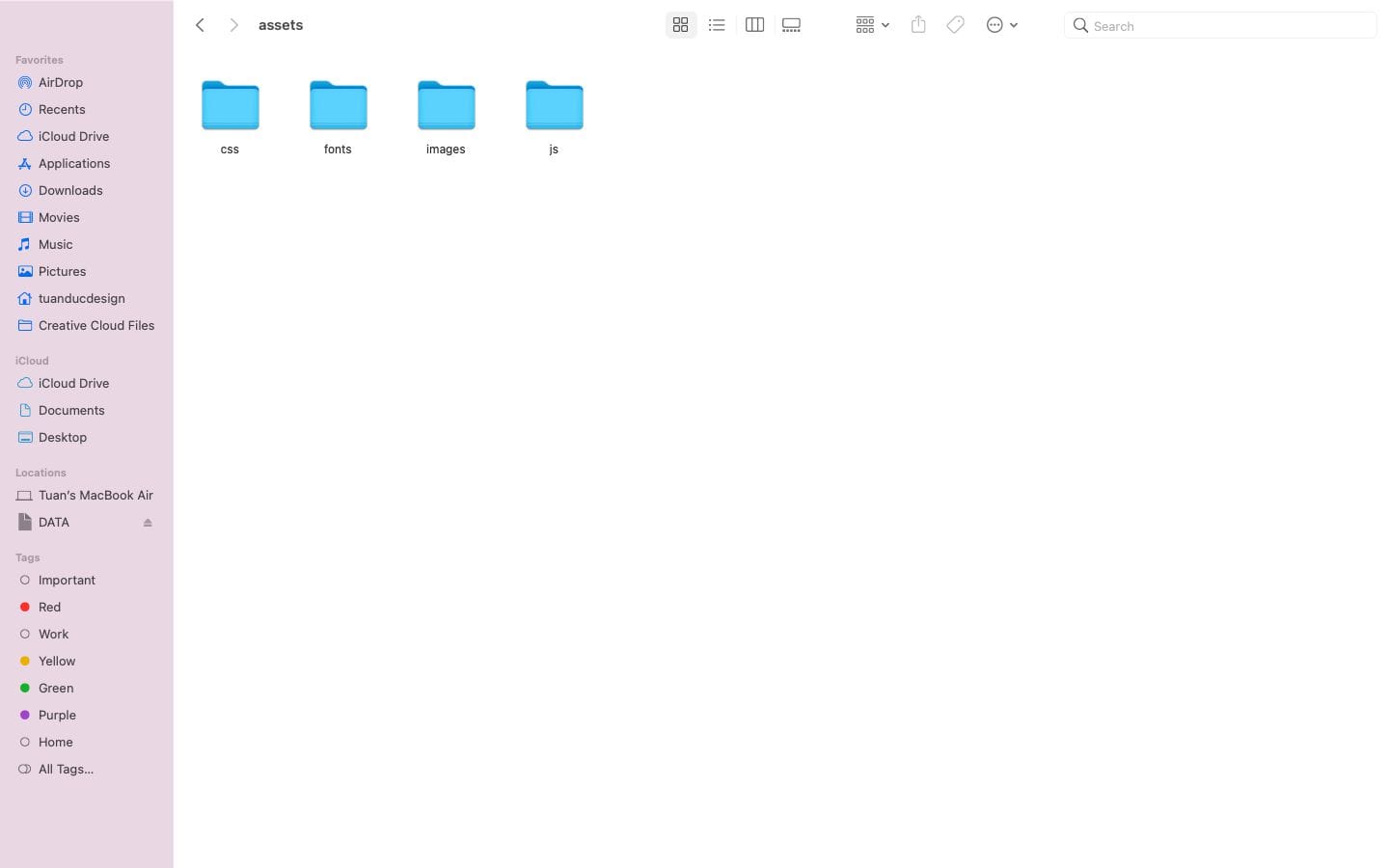1389x868 pixels.
Task: Switch to gallery view
Action: coord(791,25)
